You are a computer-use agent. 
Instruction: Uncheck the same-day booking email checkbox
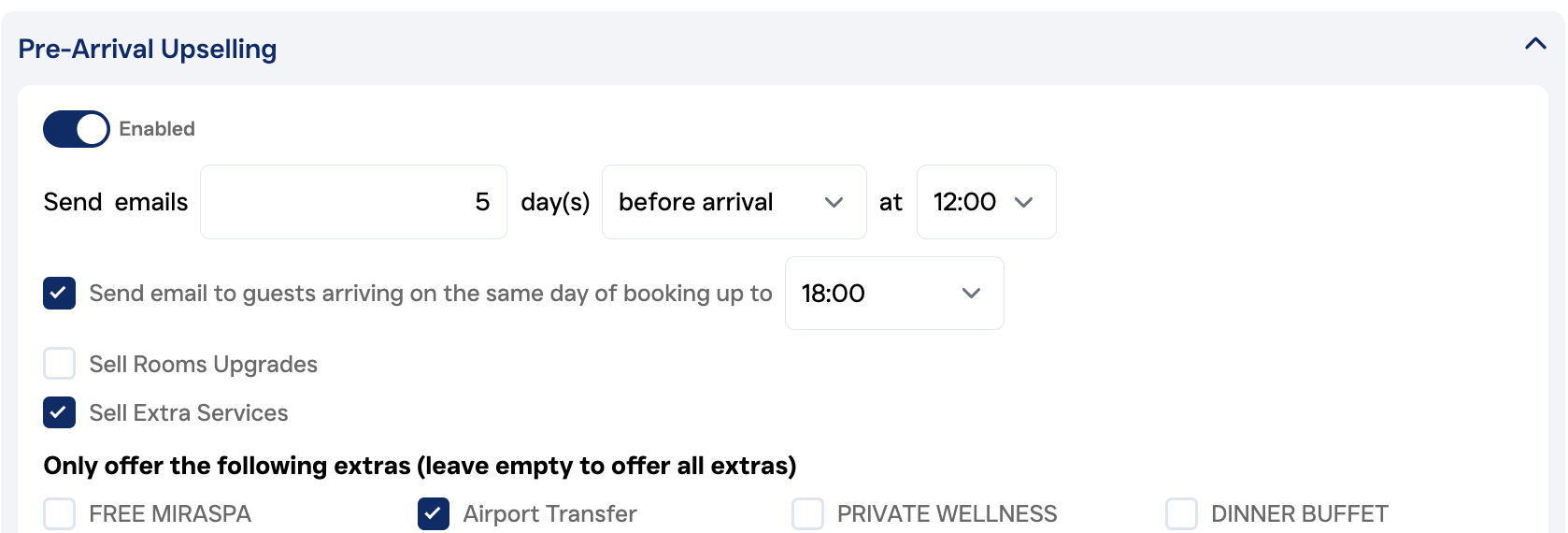tap(60, 294)
